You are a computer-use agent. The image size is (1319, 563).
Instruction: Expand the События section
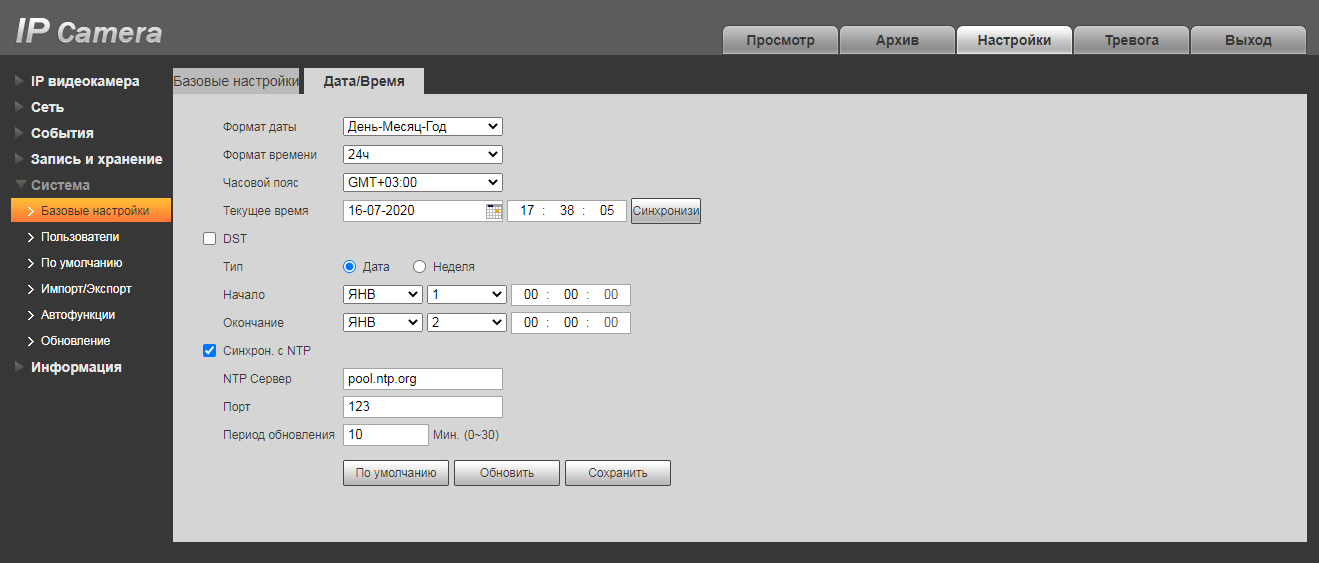coord(62,133)
